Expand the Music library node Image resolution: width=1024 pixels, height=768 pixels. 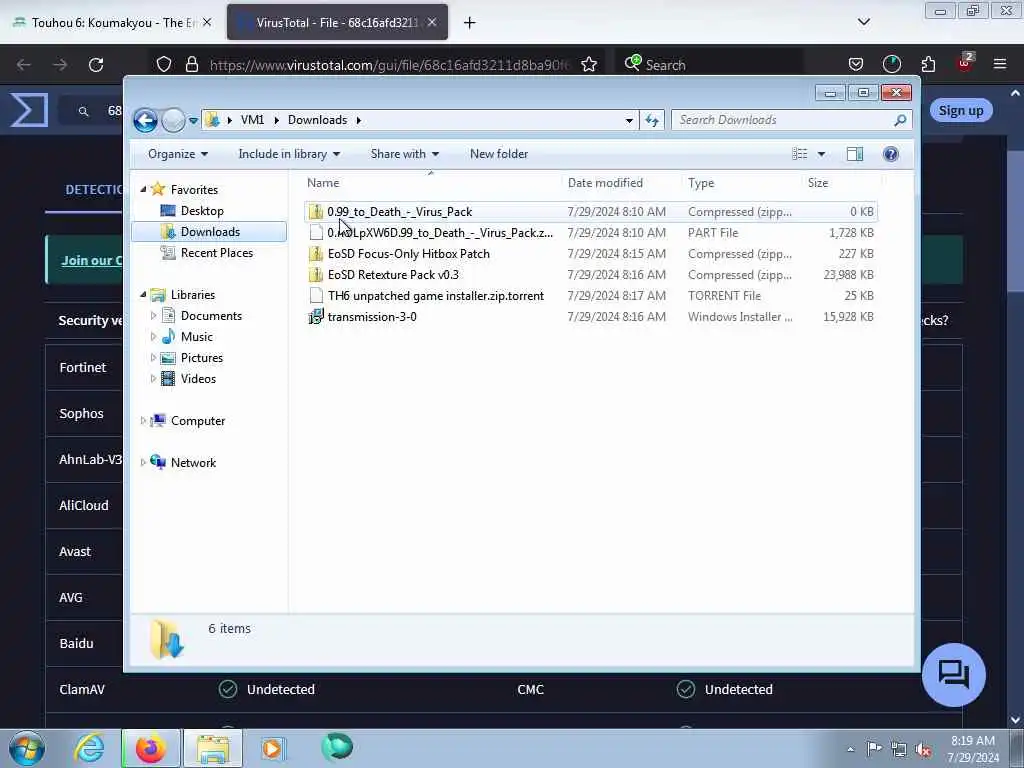[x=153, y=337]
